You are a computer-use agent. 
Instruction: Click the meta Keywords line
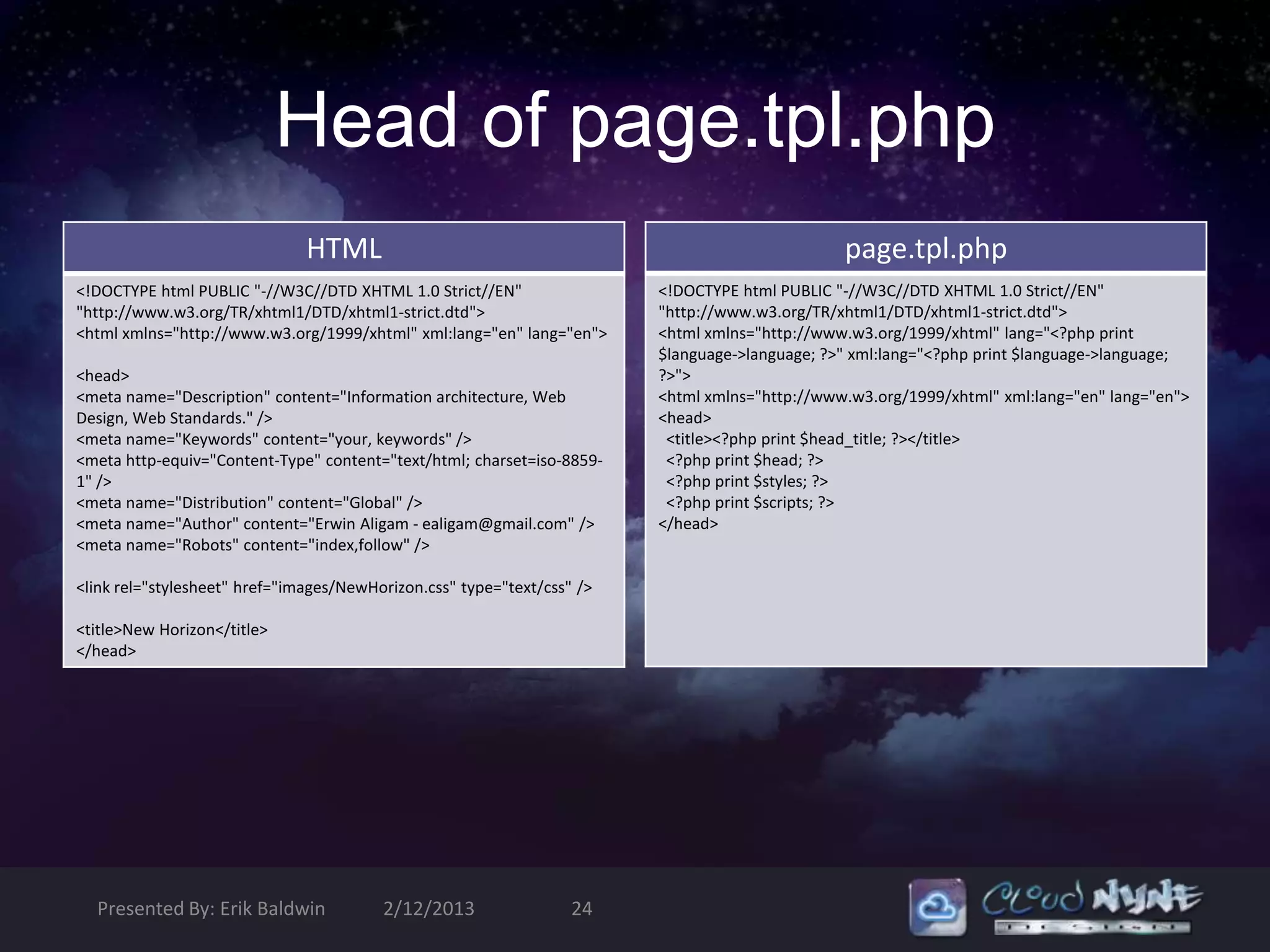(x=273, y=439)
